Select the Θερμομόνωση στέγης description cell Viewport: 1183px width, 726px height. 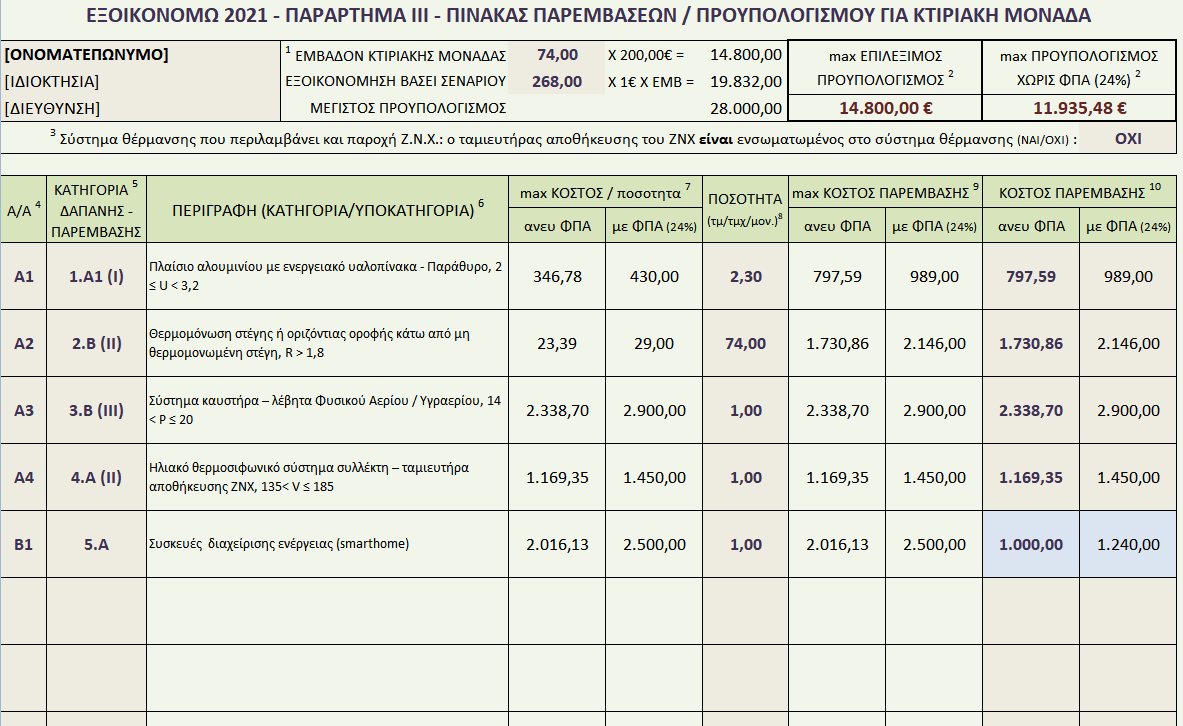[x=327, y=343]
